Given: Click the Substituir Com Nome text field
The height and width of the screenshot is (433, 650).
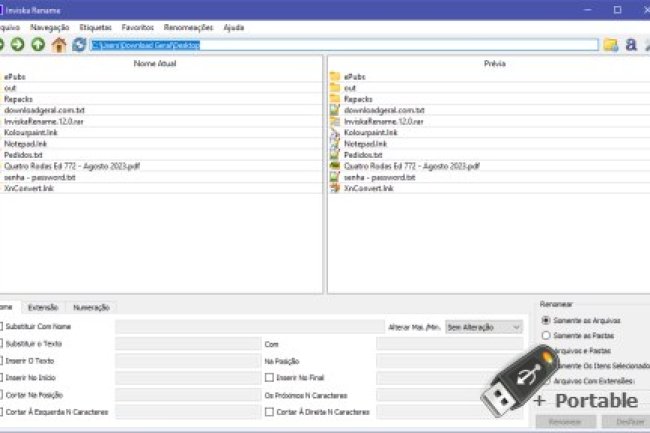Looking at the screenshot, I should click(250, 327).
